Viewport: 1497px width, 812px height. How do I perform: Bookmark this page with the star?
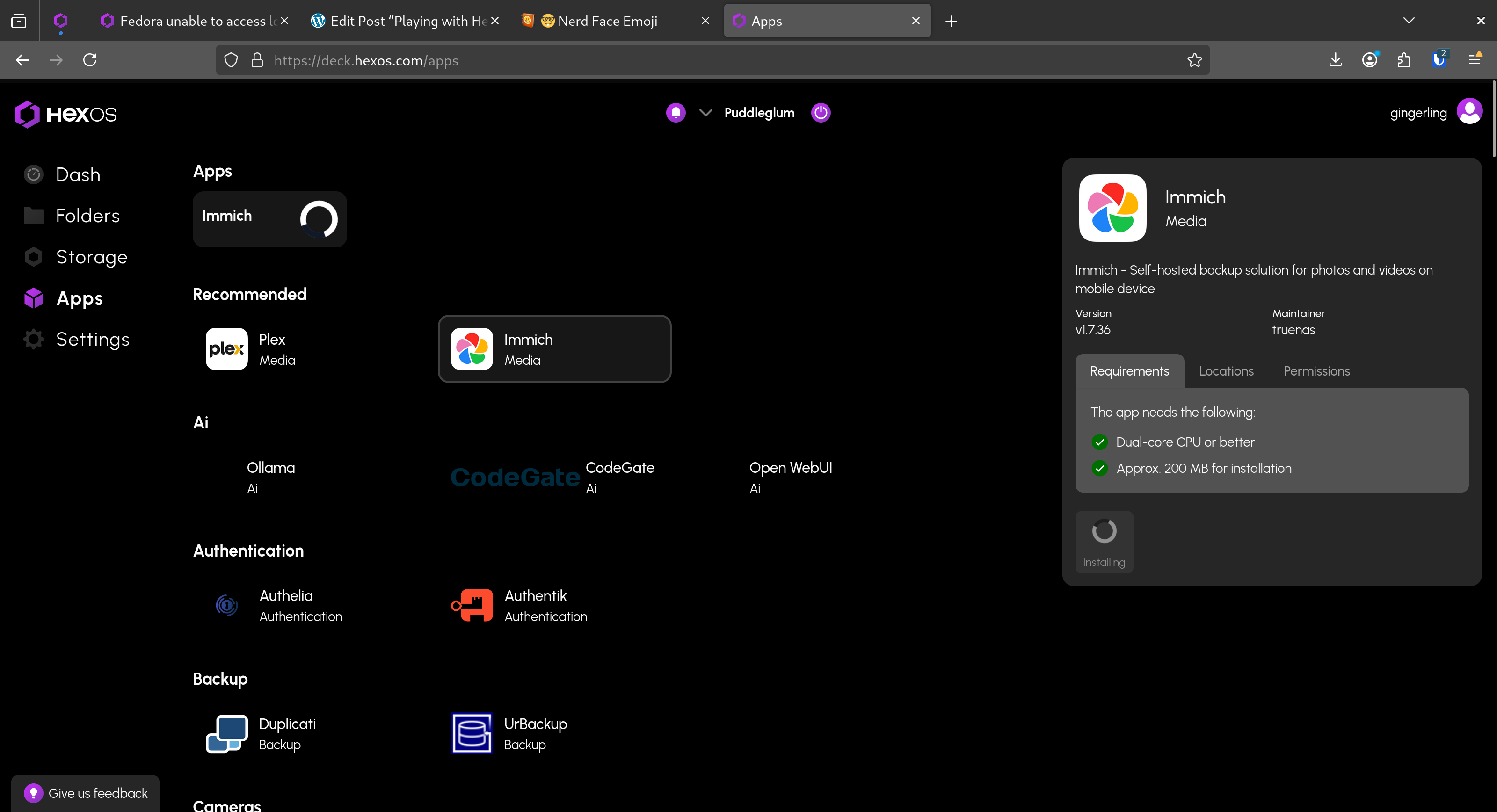pyautogui.click(x=1194, y=60)
